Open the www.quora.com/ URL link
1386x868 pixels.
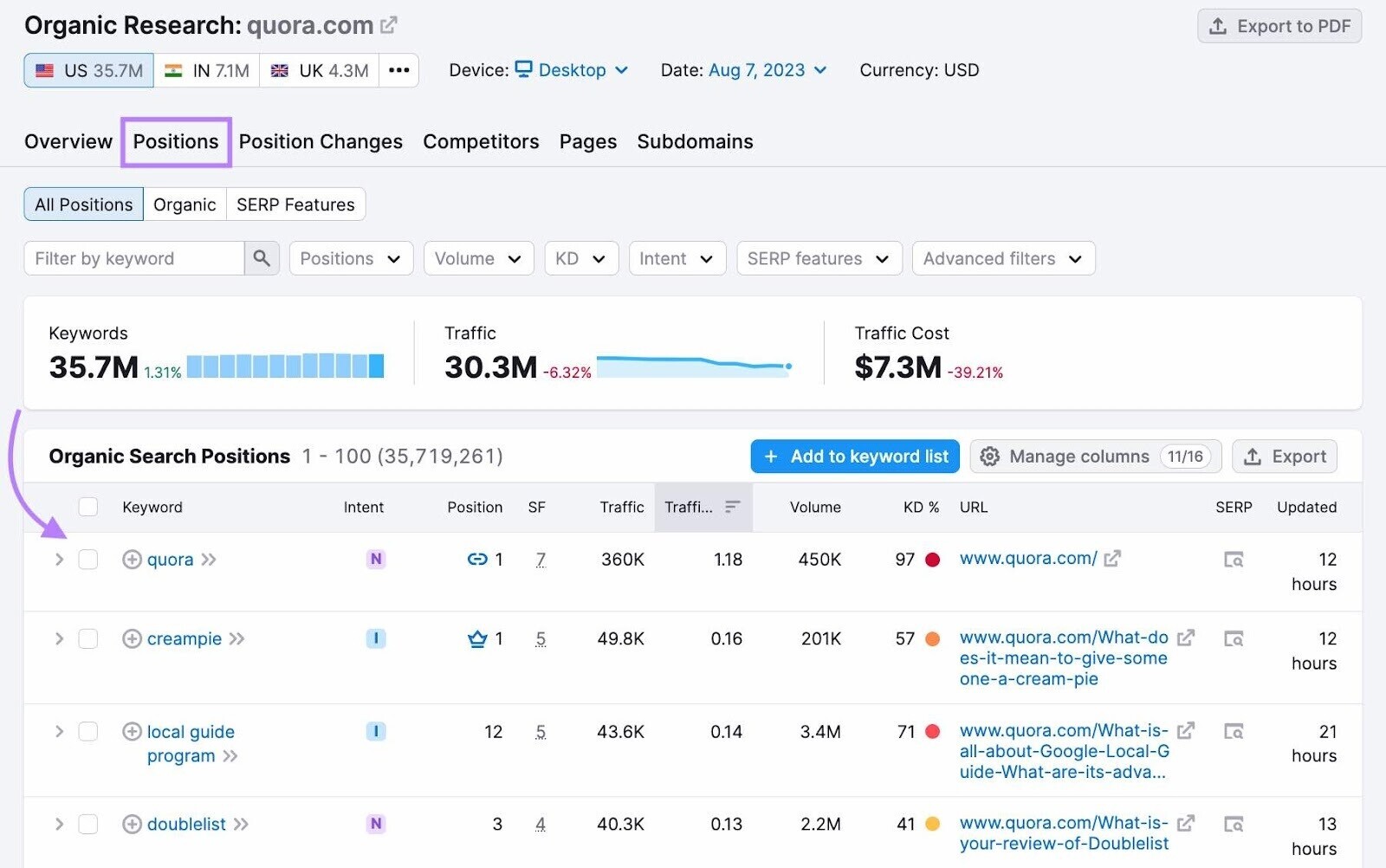click(x=1028, y=559)
